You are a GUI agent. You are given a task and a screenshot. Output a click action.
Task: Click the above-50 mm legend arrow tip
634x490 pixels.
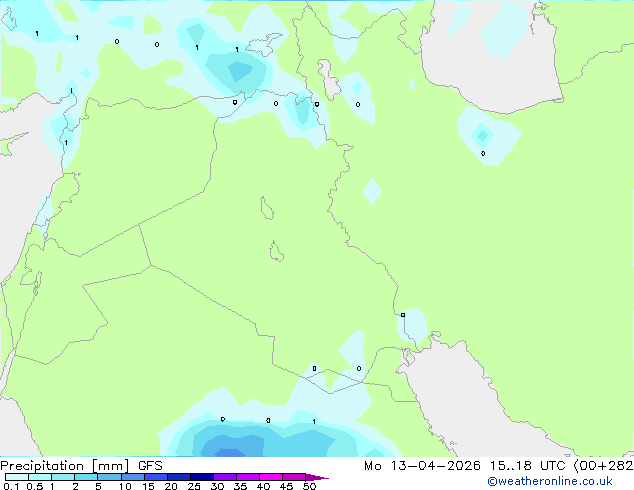coord(317,477)
